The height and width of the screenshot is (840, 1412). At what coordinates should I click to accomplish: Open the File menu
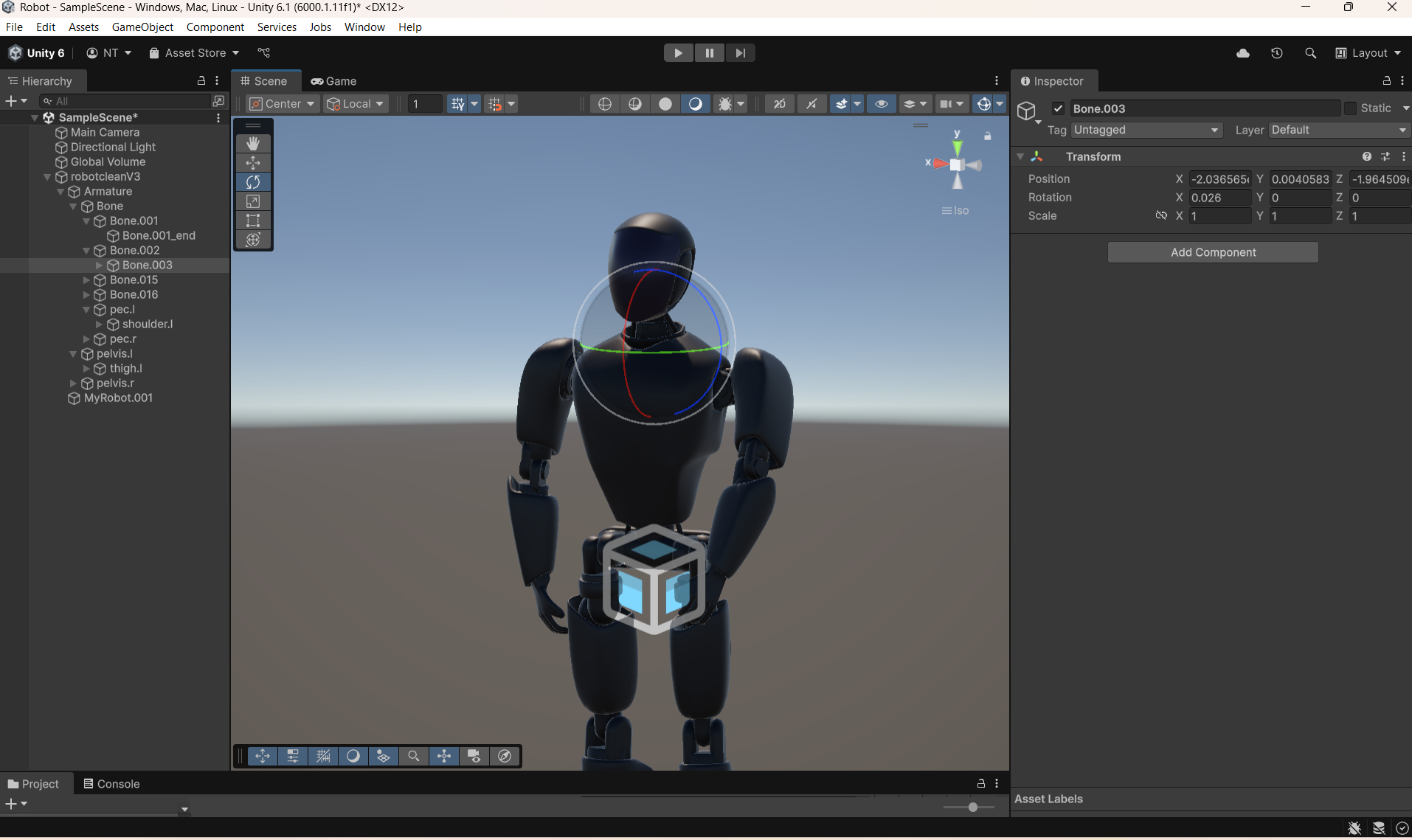coord(14,27)
